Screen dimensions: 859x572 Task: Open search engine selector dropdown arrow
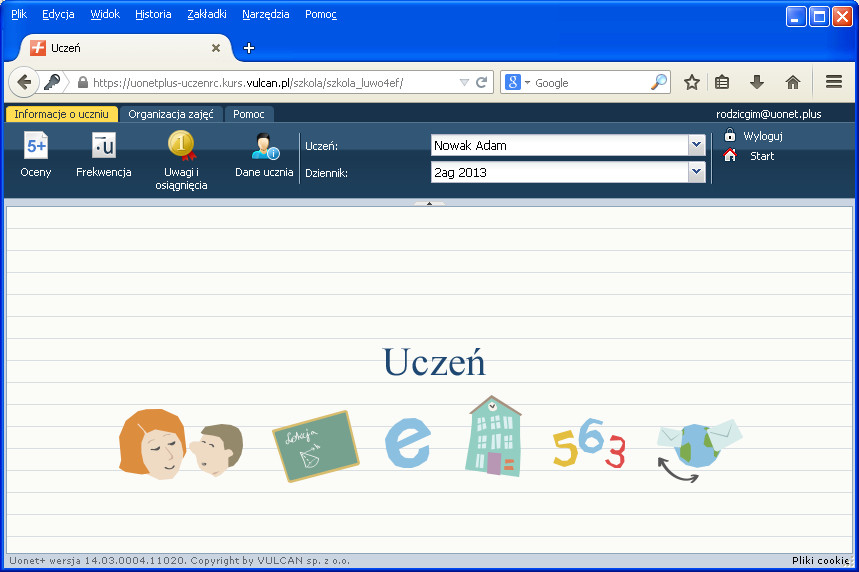pyautogui.click(x=528, y=83)
